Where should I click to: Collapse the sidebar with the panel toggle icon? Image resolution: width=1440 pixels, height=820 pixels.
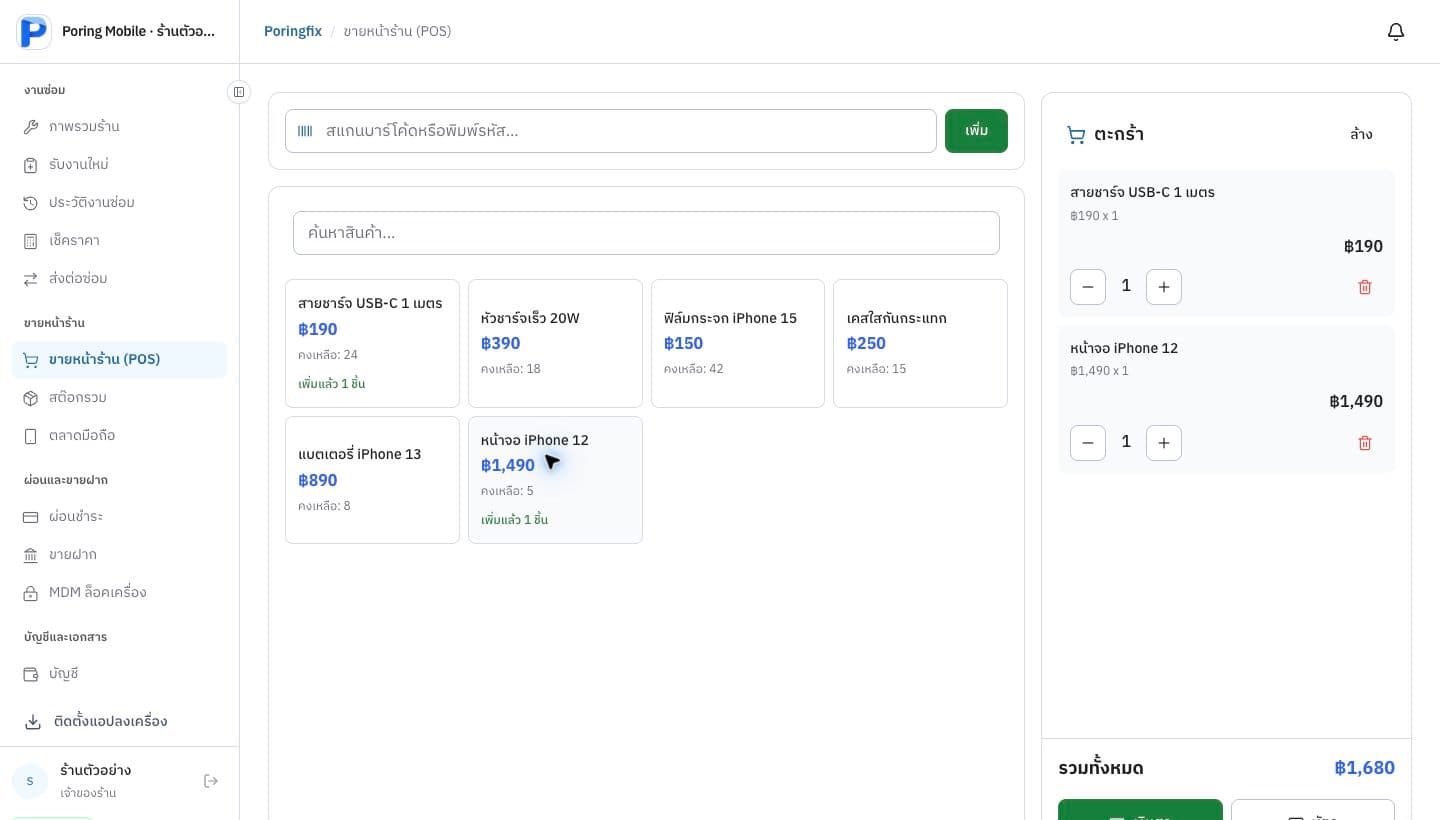point(239,92)
